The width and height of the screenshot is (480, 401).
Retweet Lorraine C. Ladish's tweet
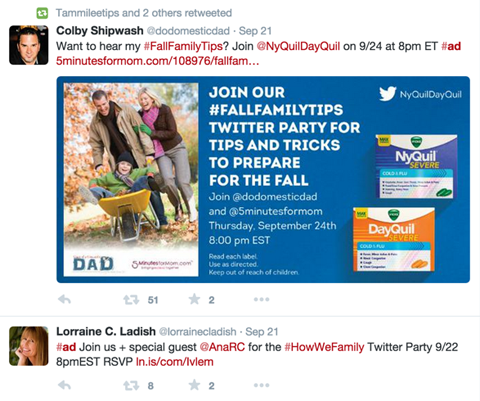click(131, 386)
